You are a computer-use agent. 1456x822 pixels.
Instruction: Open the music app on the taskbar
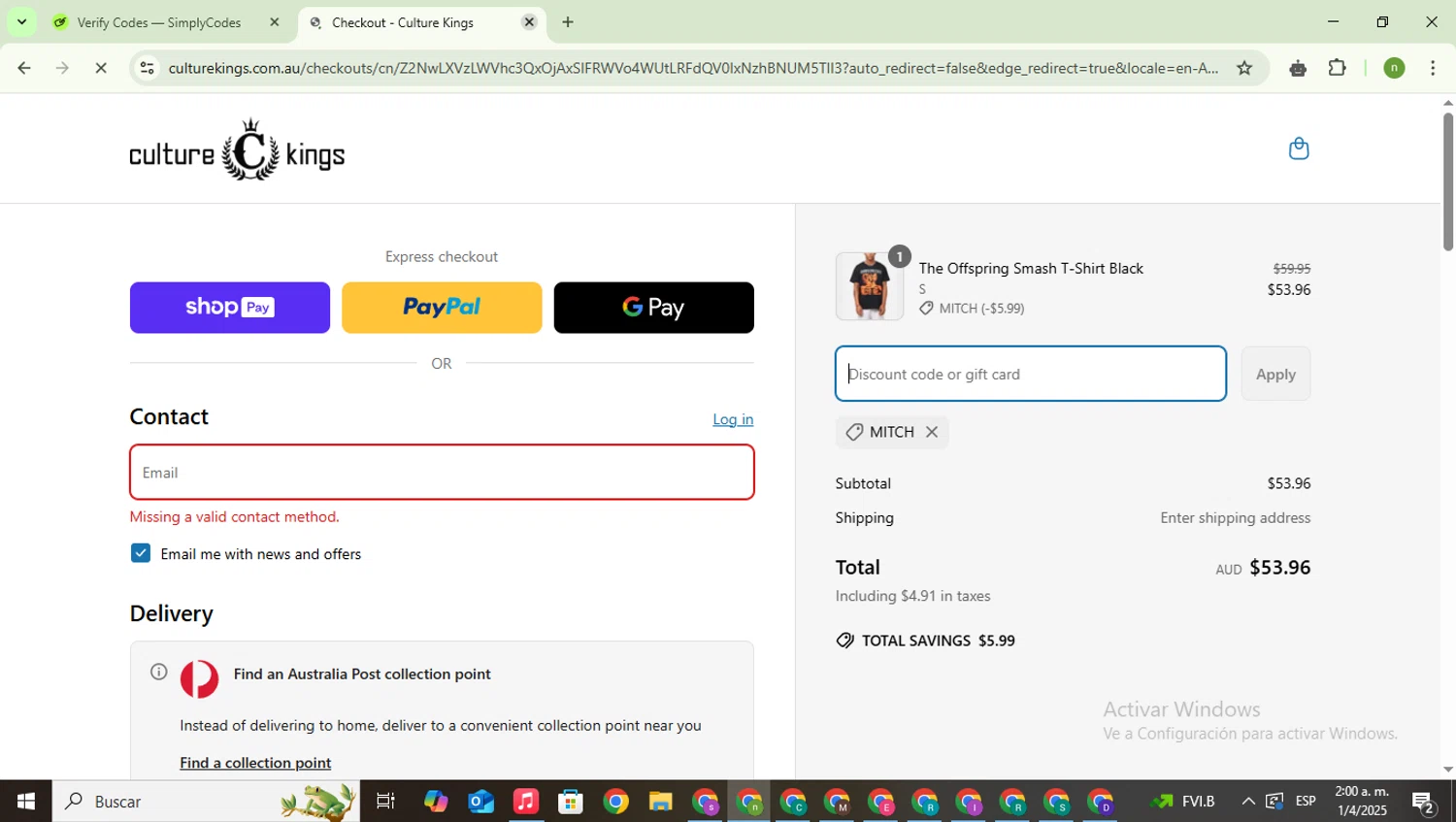[525, 802]
